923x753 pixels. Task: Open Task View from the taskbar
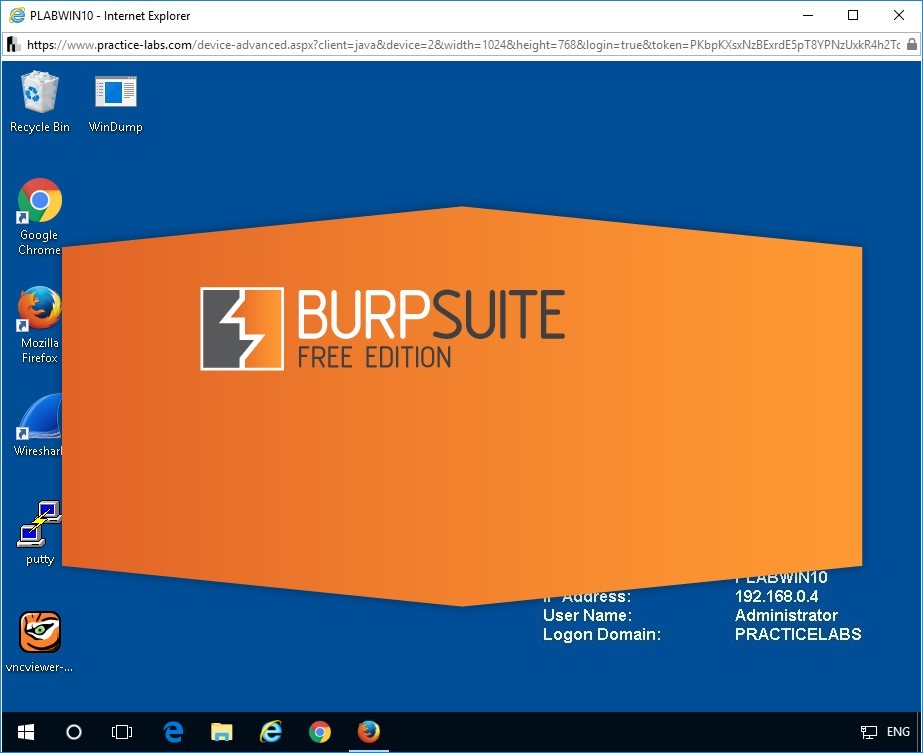pos(122,732)
